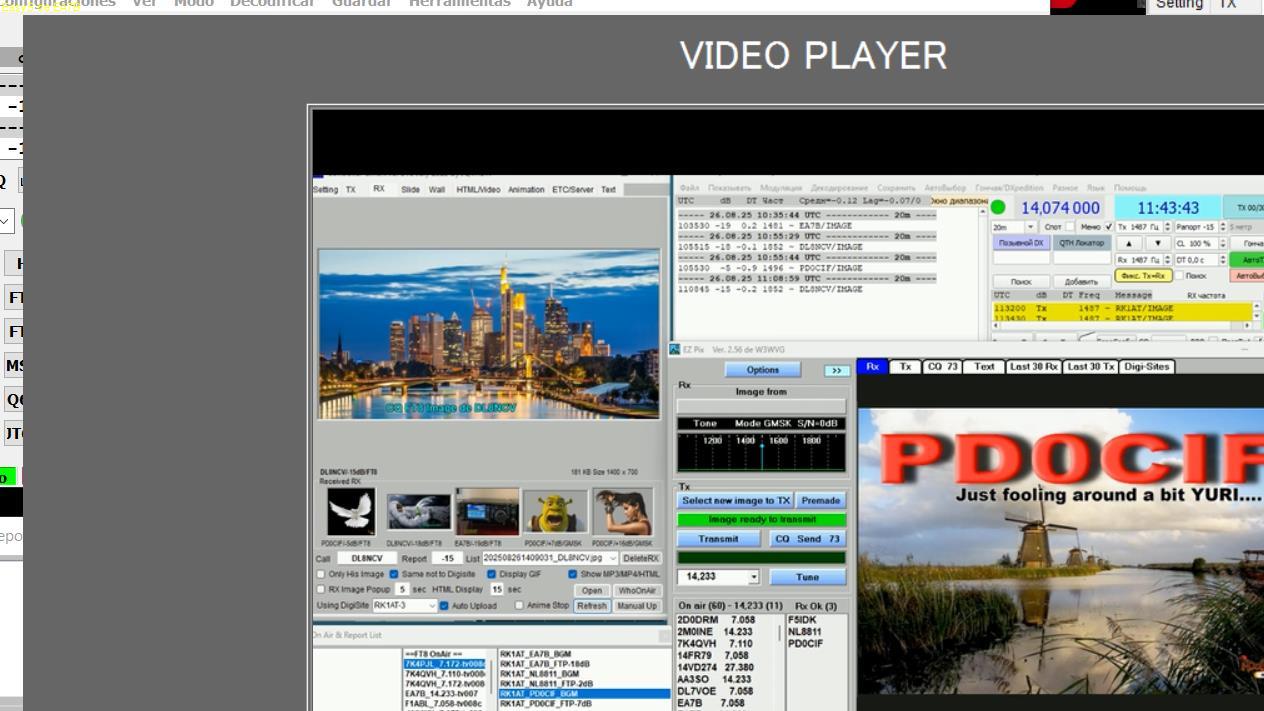Click the green status indicator circle
This screenshot has width=1264, height=711.
(x=997, y=208)
